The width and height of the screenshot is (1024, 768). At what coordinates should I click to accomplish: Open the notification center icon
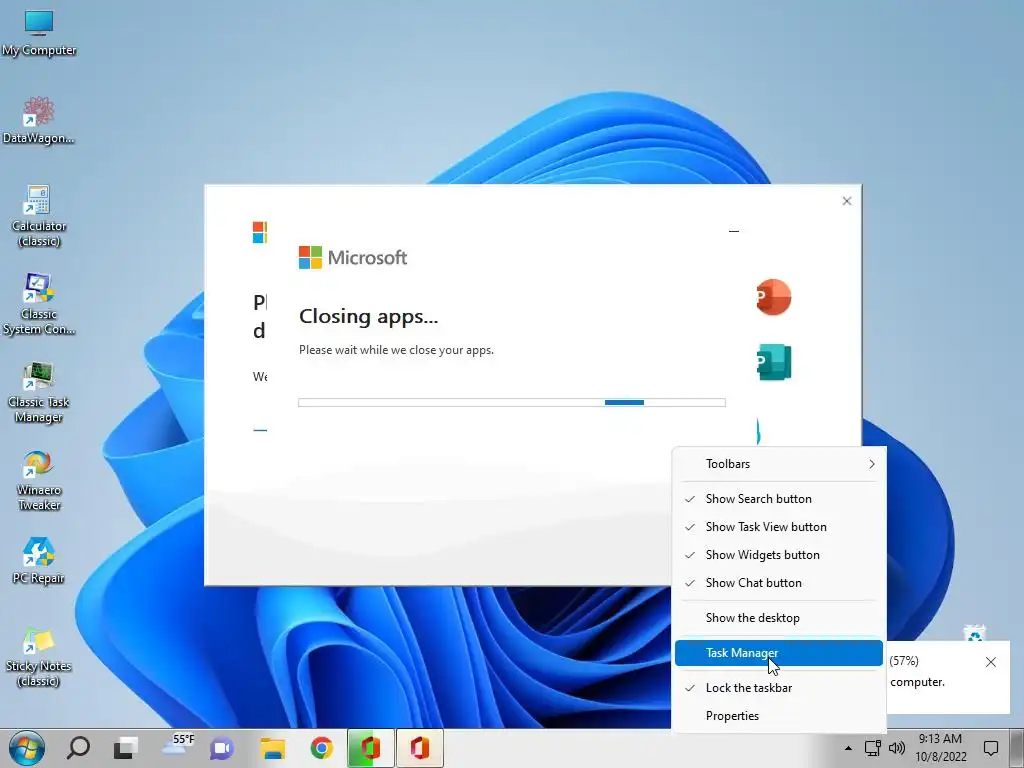[991, 748]
